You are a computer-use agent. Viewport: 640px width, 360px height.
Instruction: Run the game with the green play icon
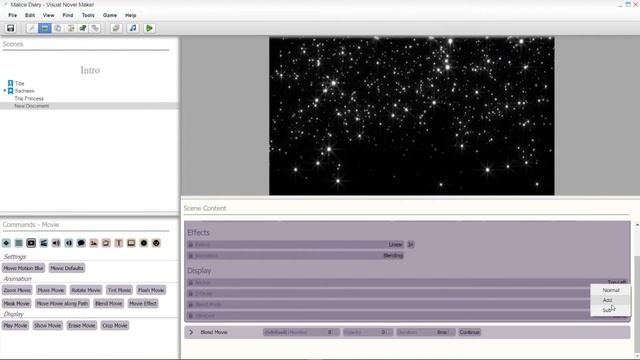click(x=149, y=28)
